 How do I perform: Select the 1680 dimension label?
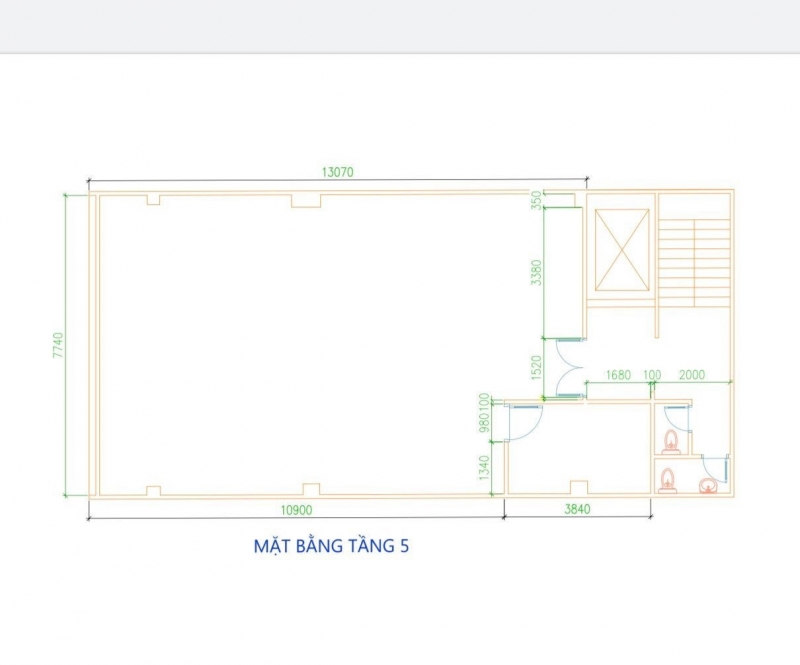[619, 375]
